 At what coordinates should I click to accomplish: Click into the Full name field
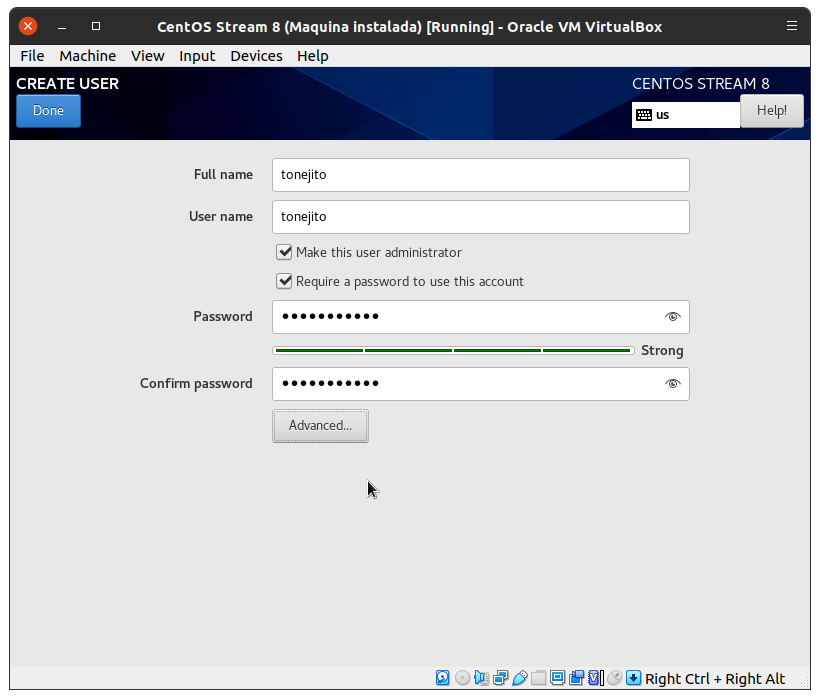[x=480, y=175]
